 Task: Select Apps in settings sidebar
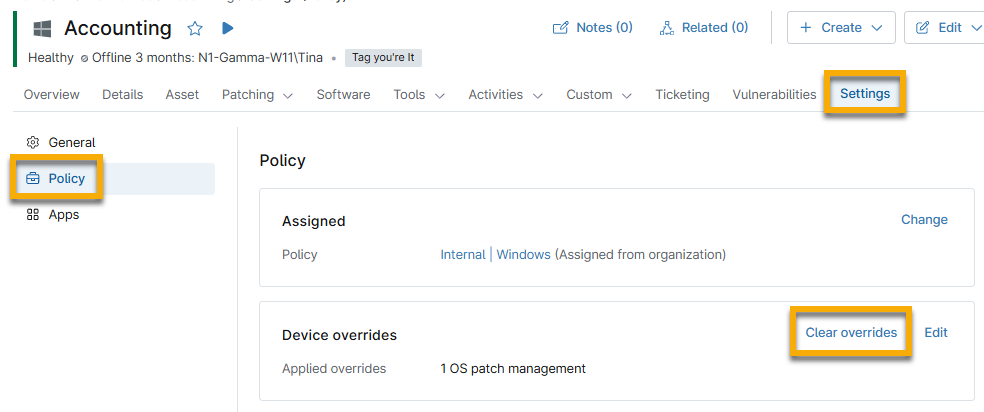[x=63, y=215]
